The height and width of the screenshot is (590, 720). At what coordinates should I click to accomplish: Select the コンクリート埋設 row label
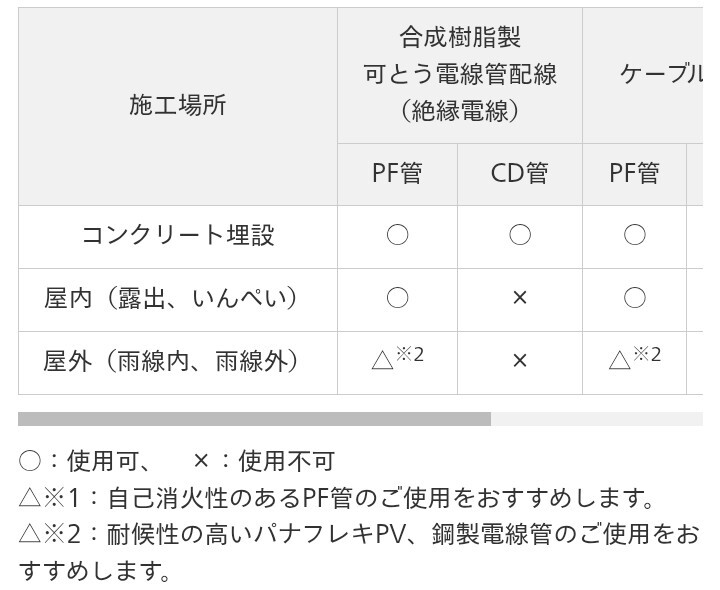(x=177, y=236)
